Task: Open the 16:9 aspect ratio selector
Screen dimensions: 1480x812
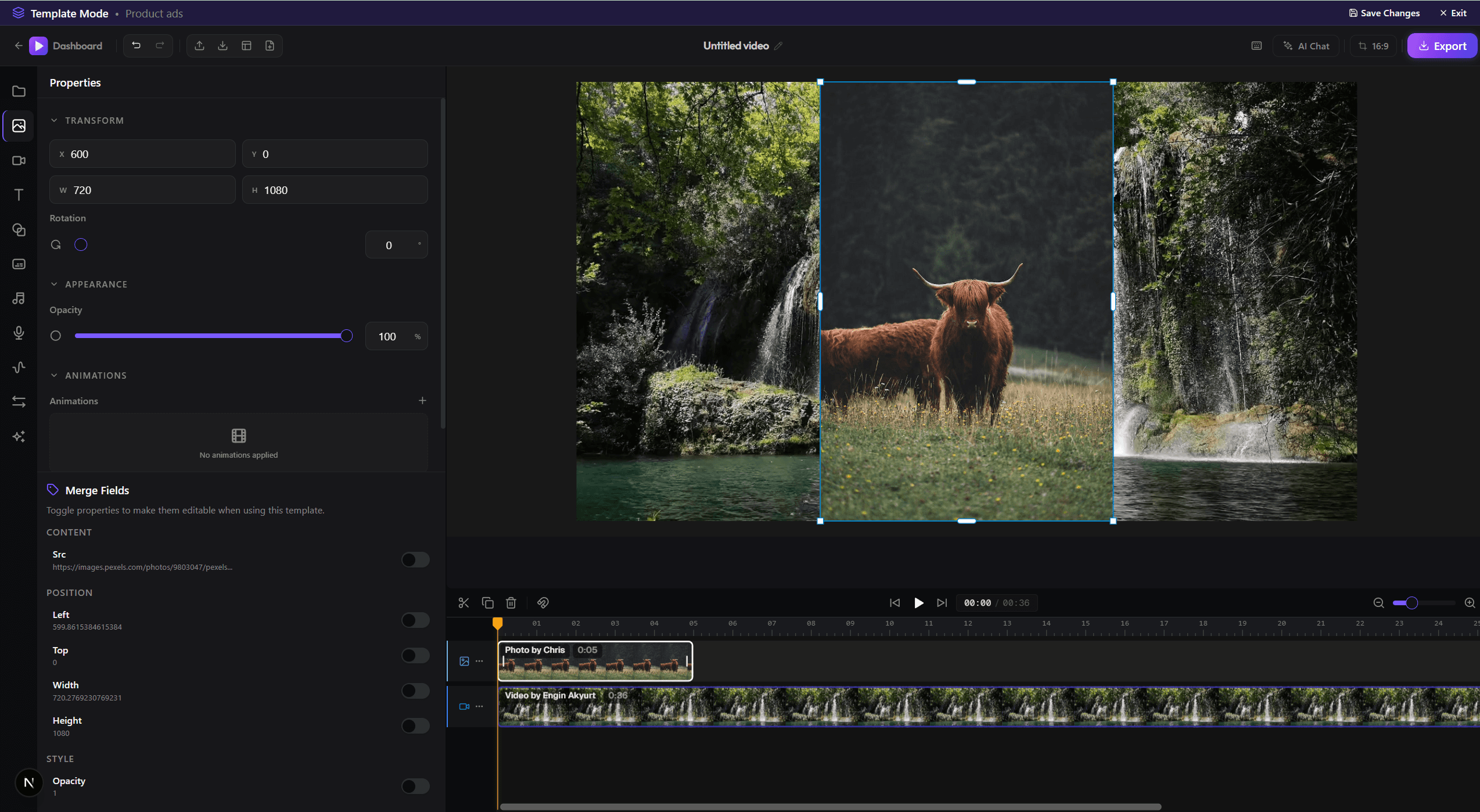Action: coord(1373,45)
